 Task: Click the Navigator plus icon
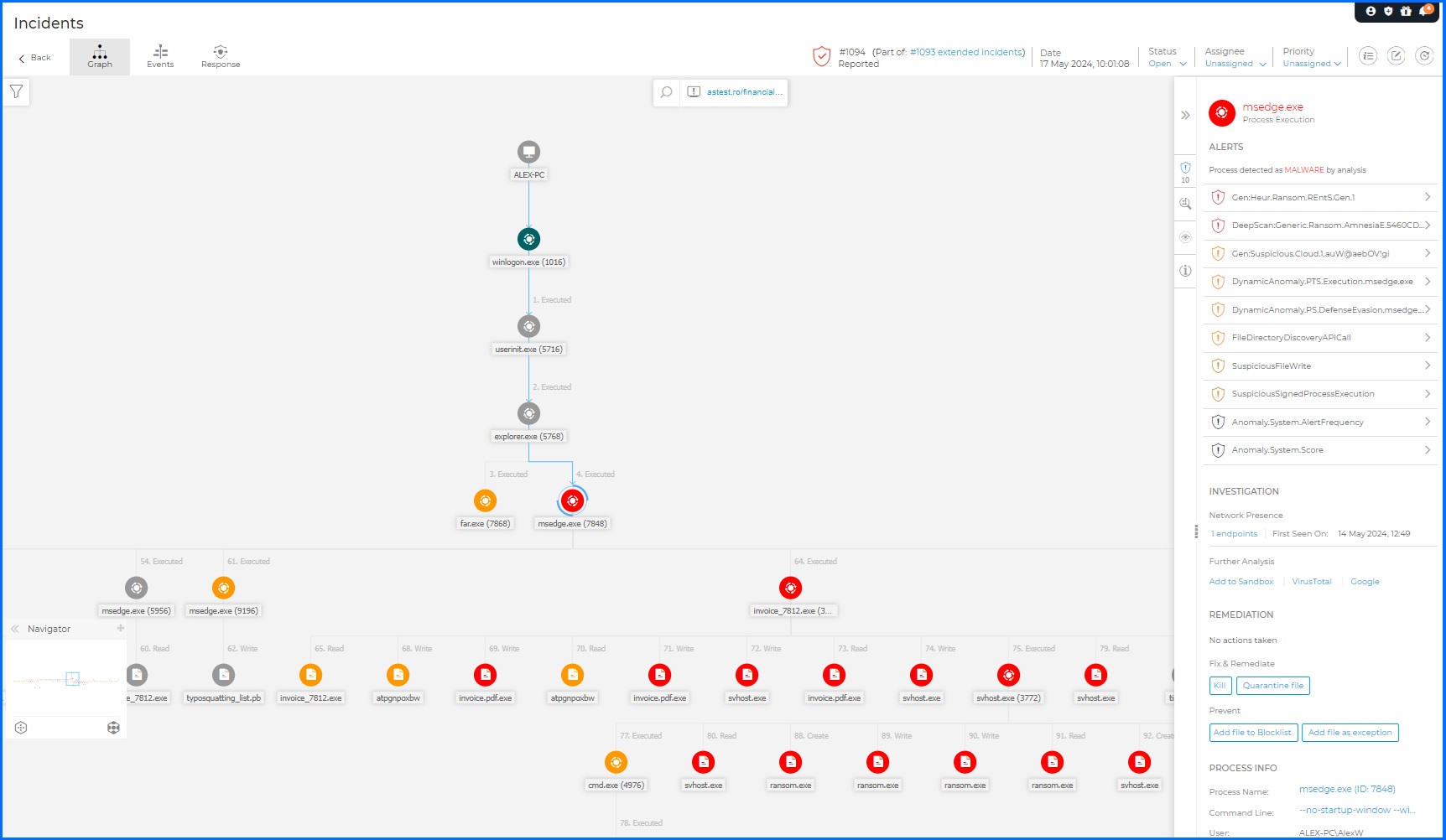(121, 628)
